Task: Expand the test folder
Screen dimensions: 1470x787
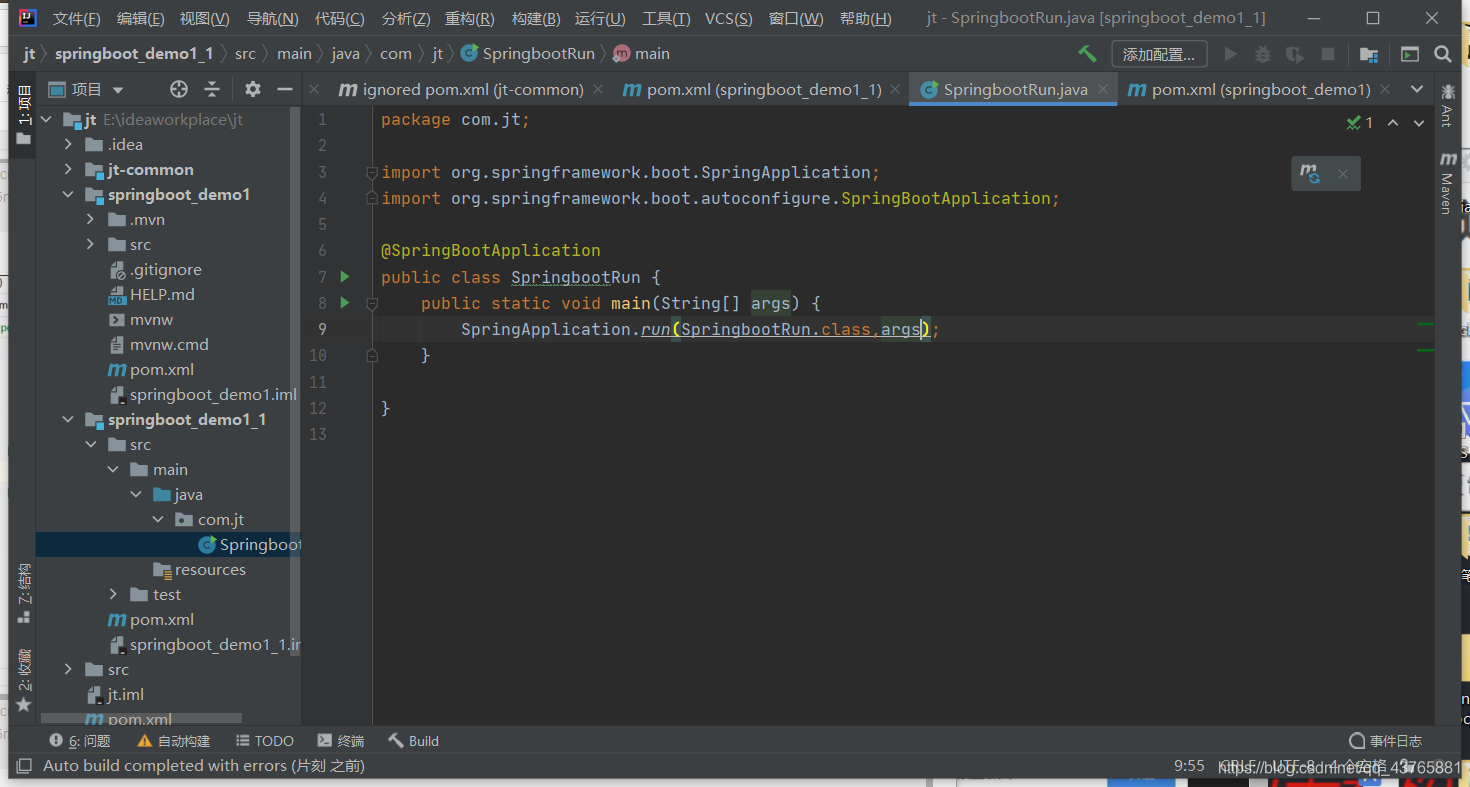Action: pos(112,595)
